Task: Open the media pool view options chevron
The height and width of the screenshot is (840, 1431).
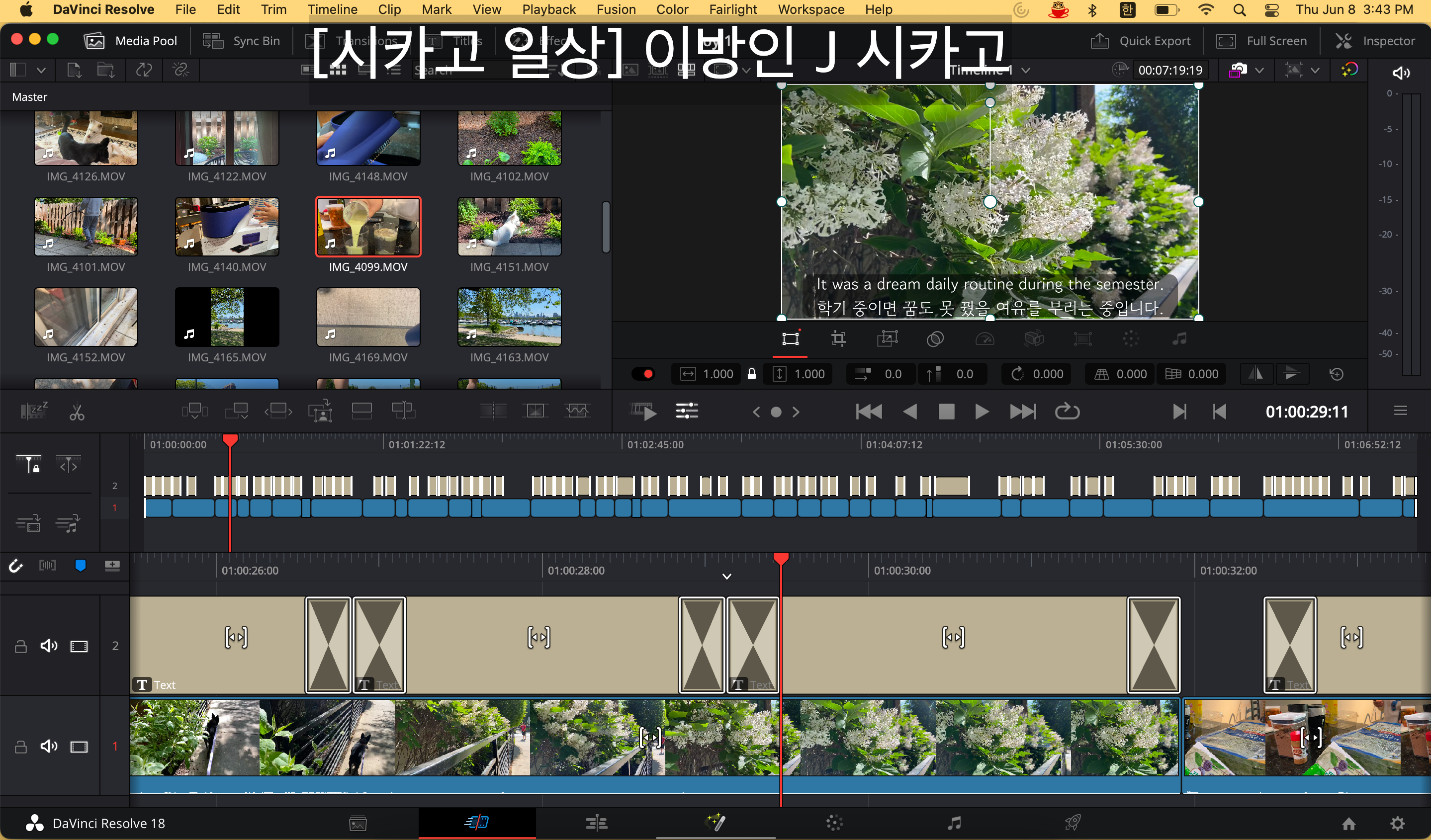Action: 41,71
